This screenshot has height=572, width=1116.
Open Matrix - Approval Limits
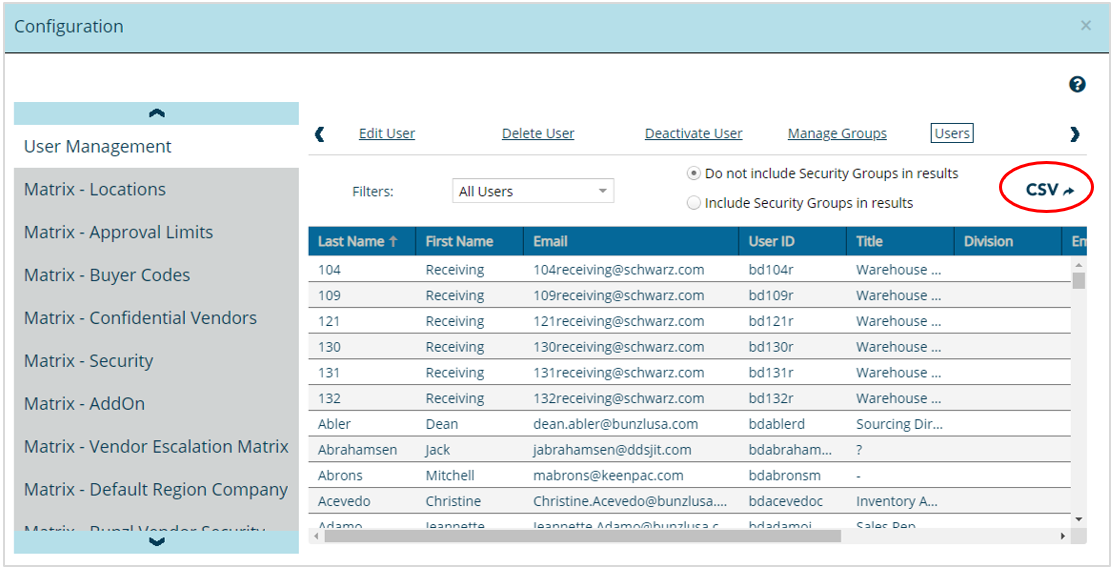pyautogui.click(x=157, y=232)
